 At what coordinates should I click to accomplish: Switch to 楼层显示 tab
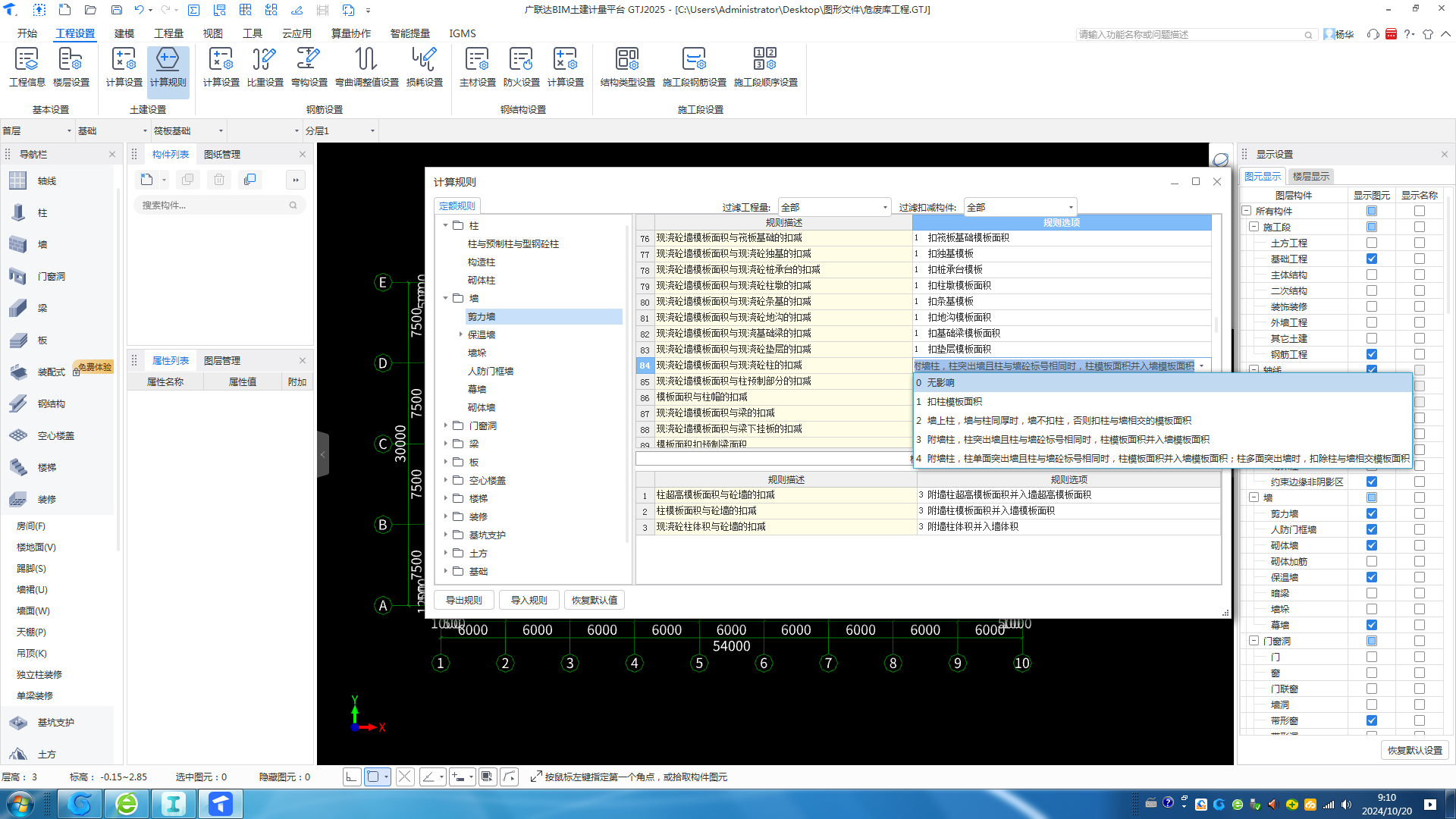(x=1310, y=176)
